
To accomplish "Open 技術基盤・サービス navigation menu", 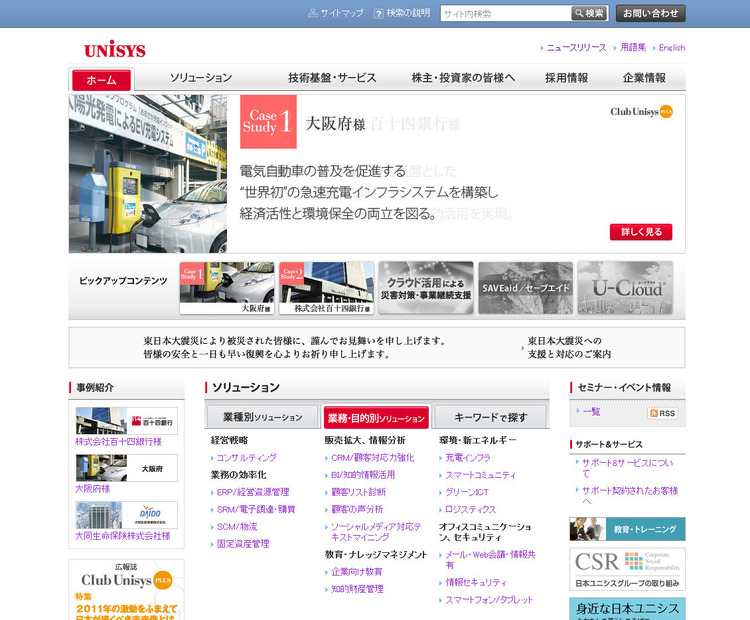I will pyautogui.click(x=332, y=78).
